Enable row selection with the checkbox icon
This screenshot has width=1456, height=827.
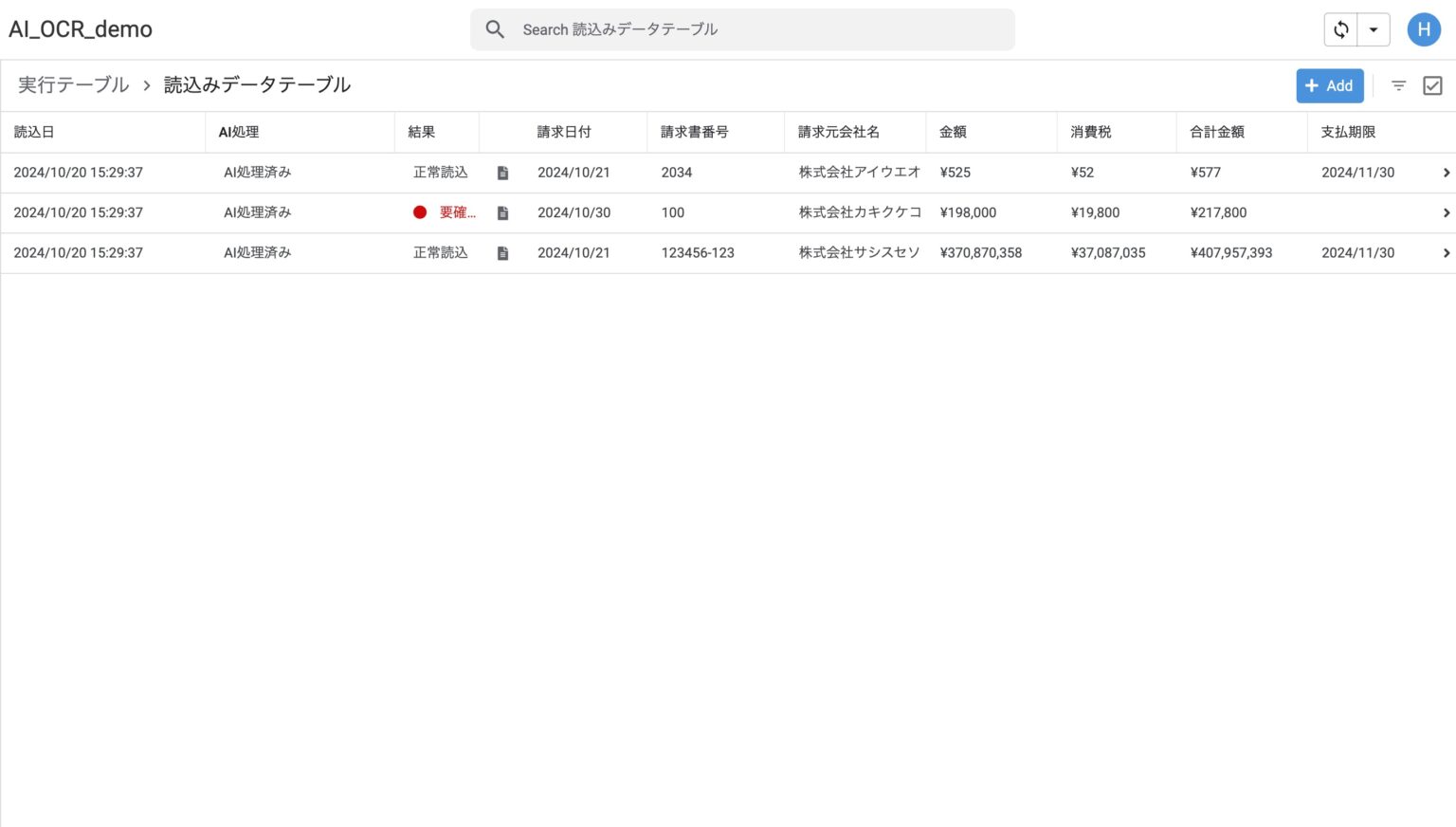click(1432, 85)
